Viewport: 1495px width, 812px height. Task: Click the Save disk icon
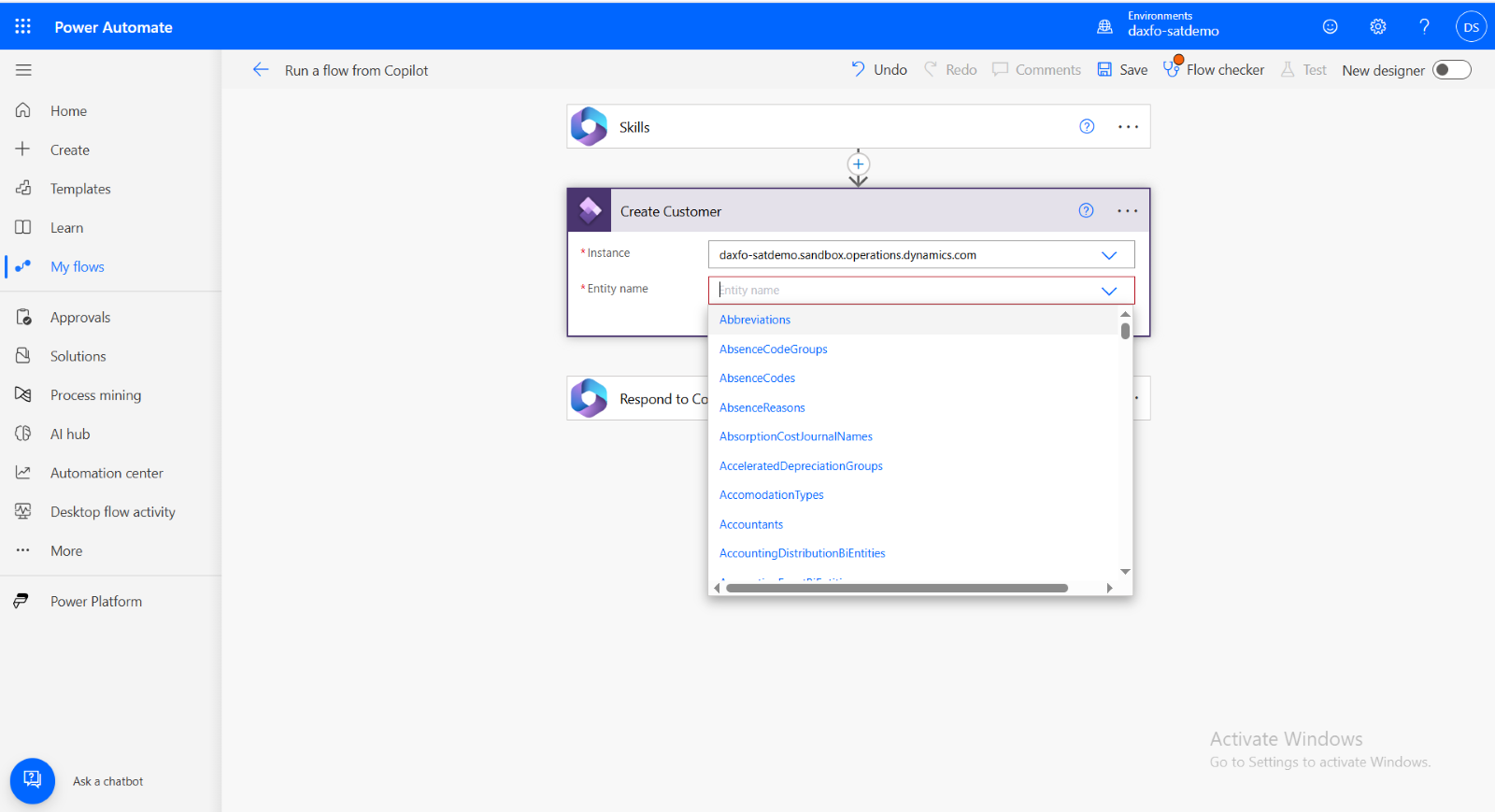click(x=1104, y=70)
